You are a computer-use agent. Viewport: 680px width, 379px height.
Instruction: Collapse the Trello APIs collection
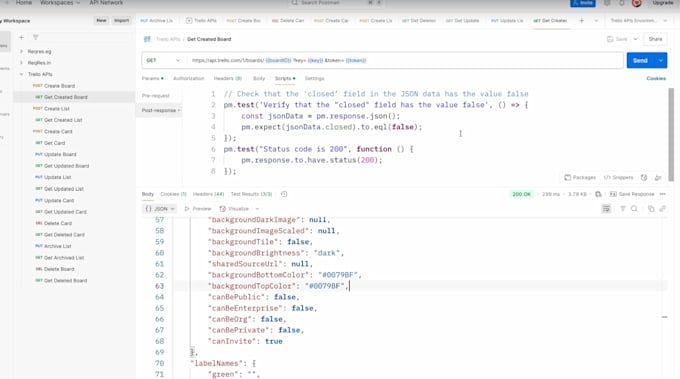point(21,74)
